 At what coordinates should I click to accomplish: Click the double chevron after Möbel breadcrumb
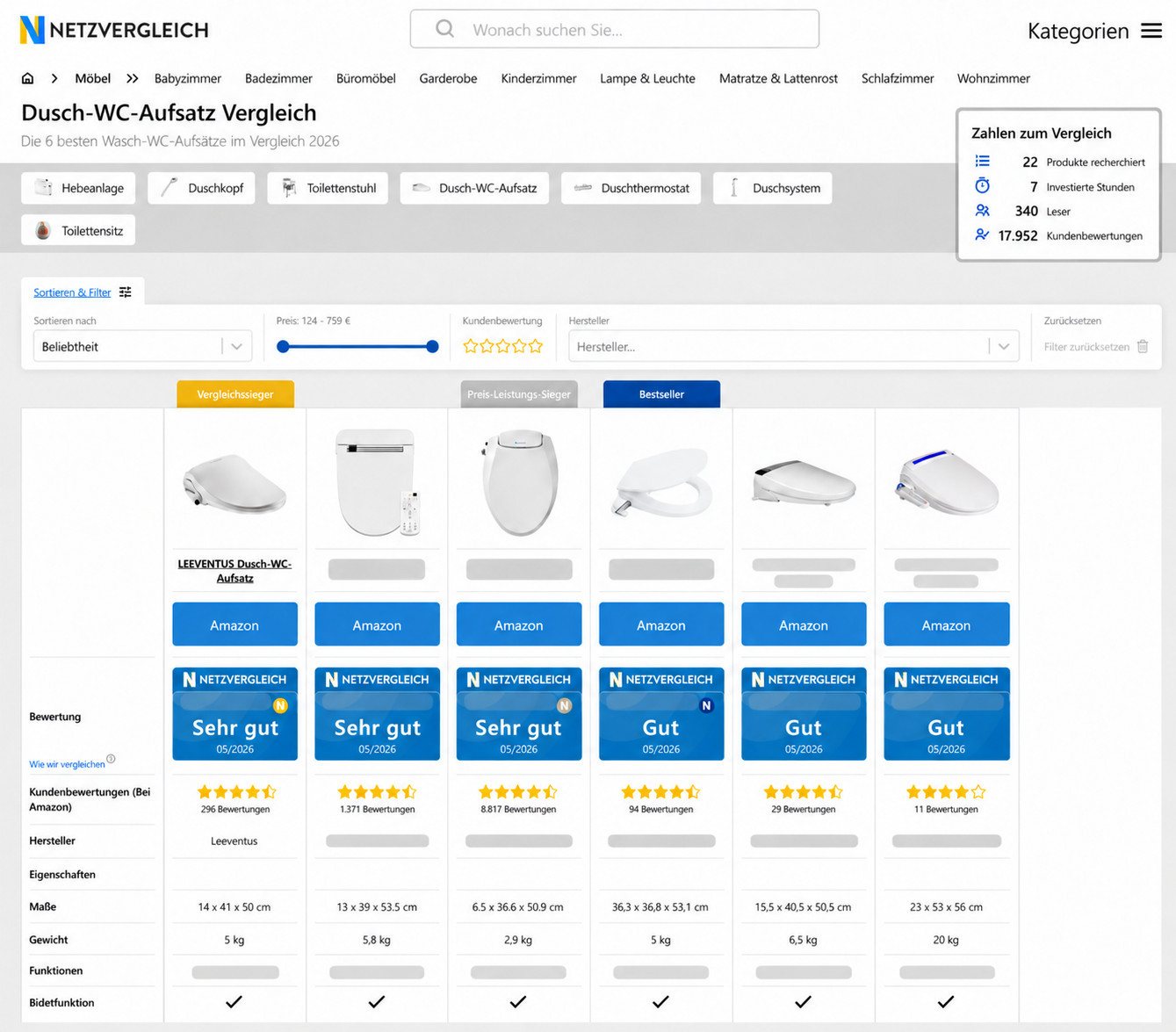click(133, 78)
